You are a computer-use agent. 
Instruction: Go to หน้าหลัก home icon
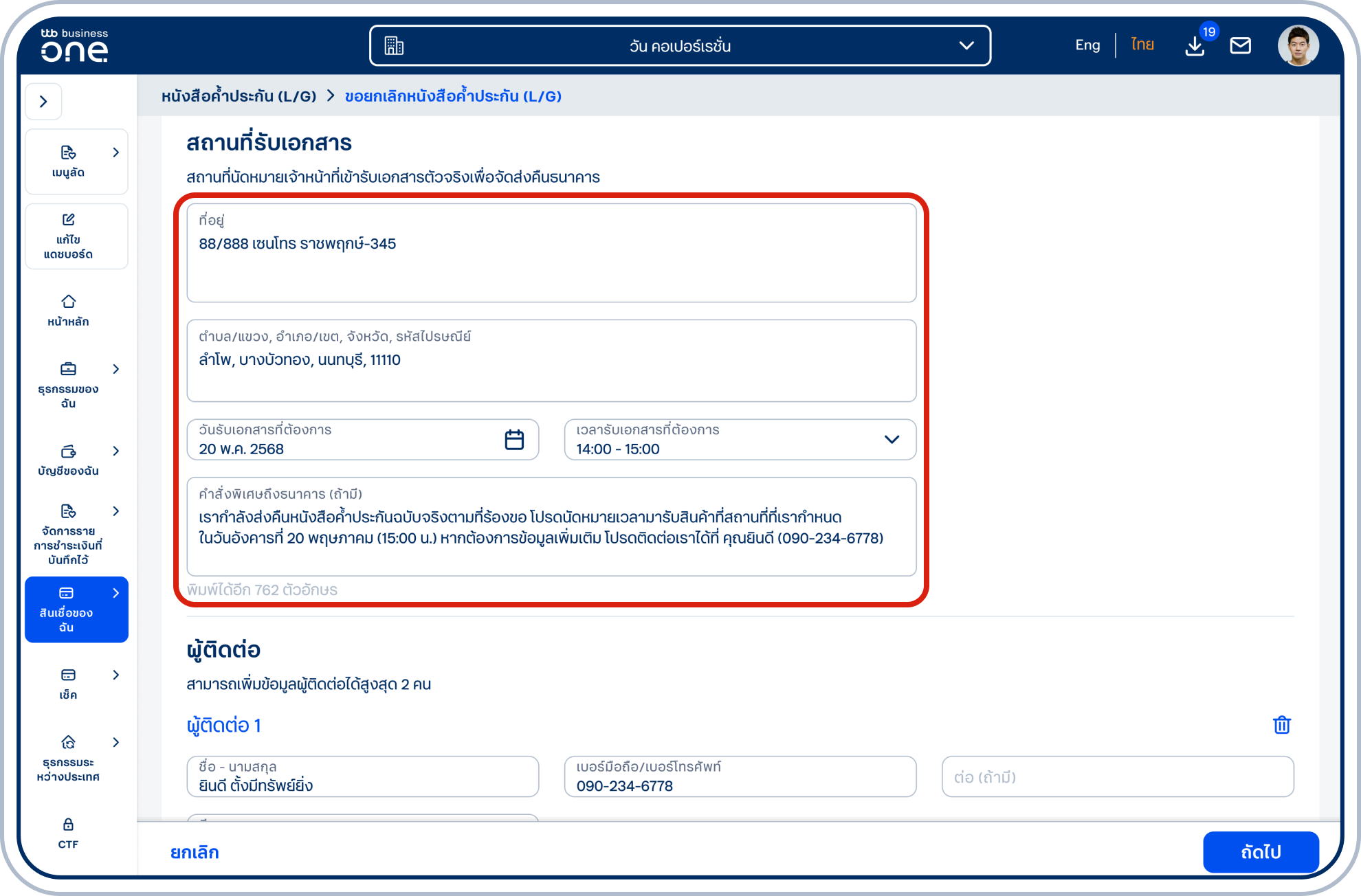[68, 310]
